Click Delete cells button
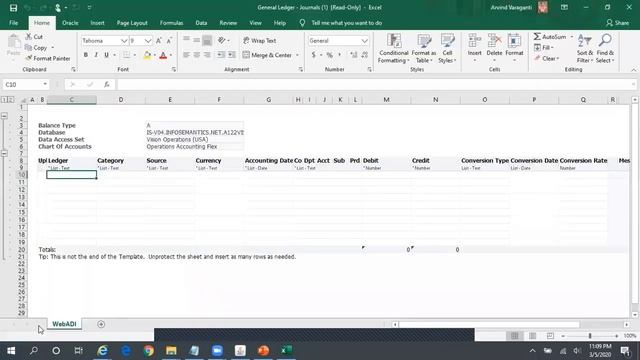The image size is (640, 360). tap(494, 48)
